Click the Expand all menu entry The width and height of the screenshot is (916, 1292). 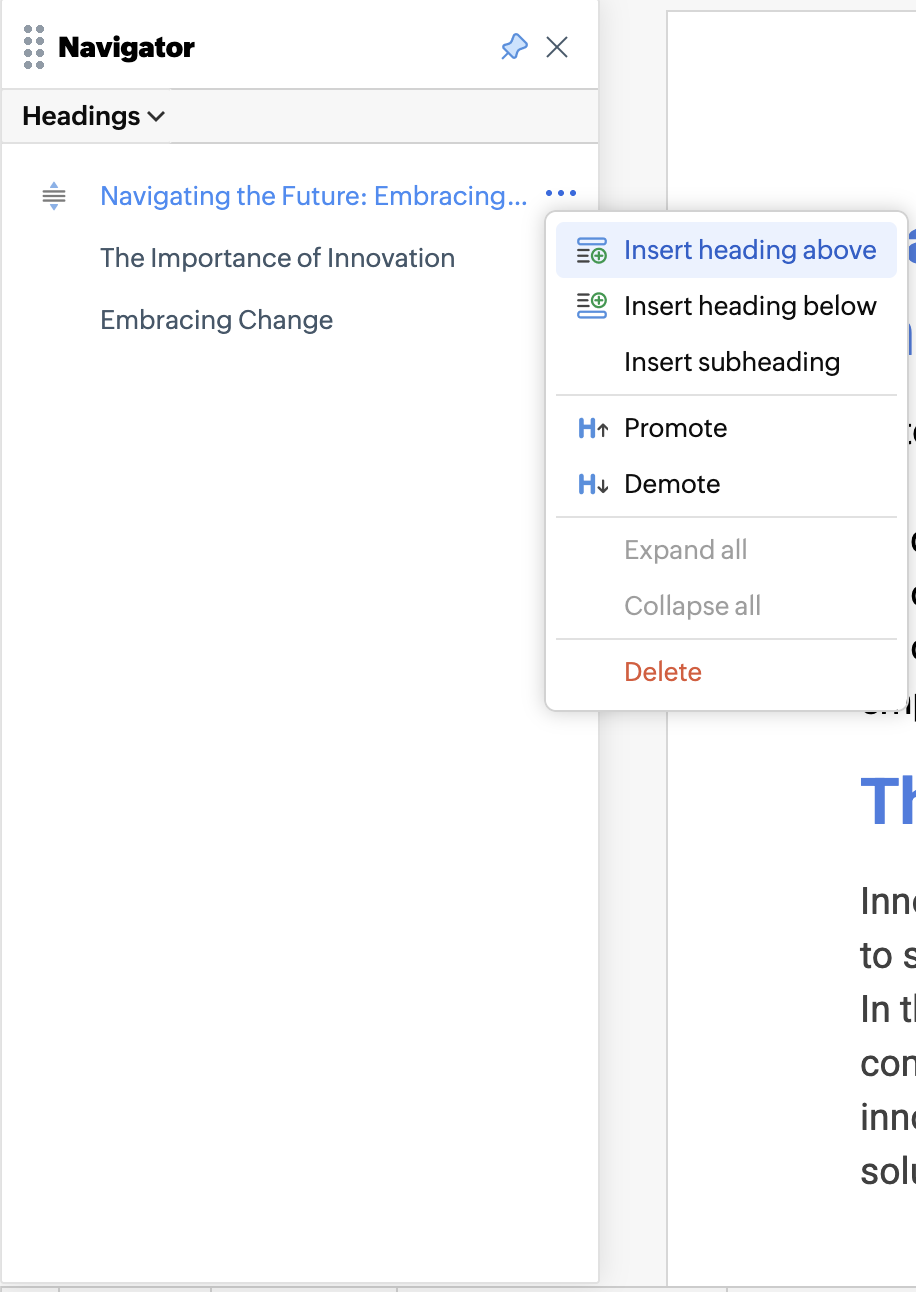tap(685, 550)
